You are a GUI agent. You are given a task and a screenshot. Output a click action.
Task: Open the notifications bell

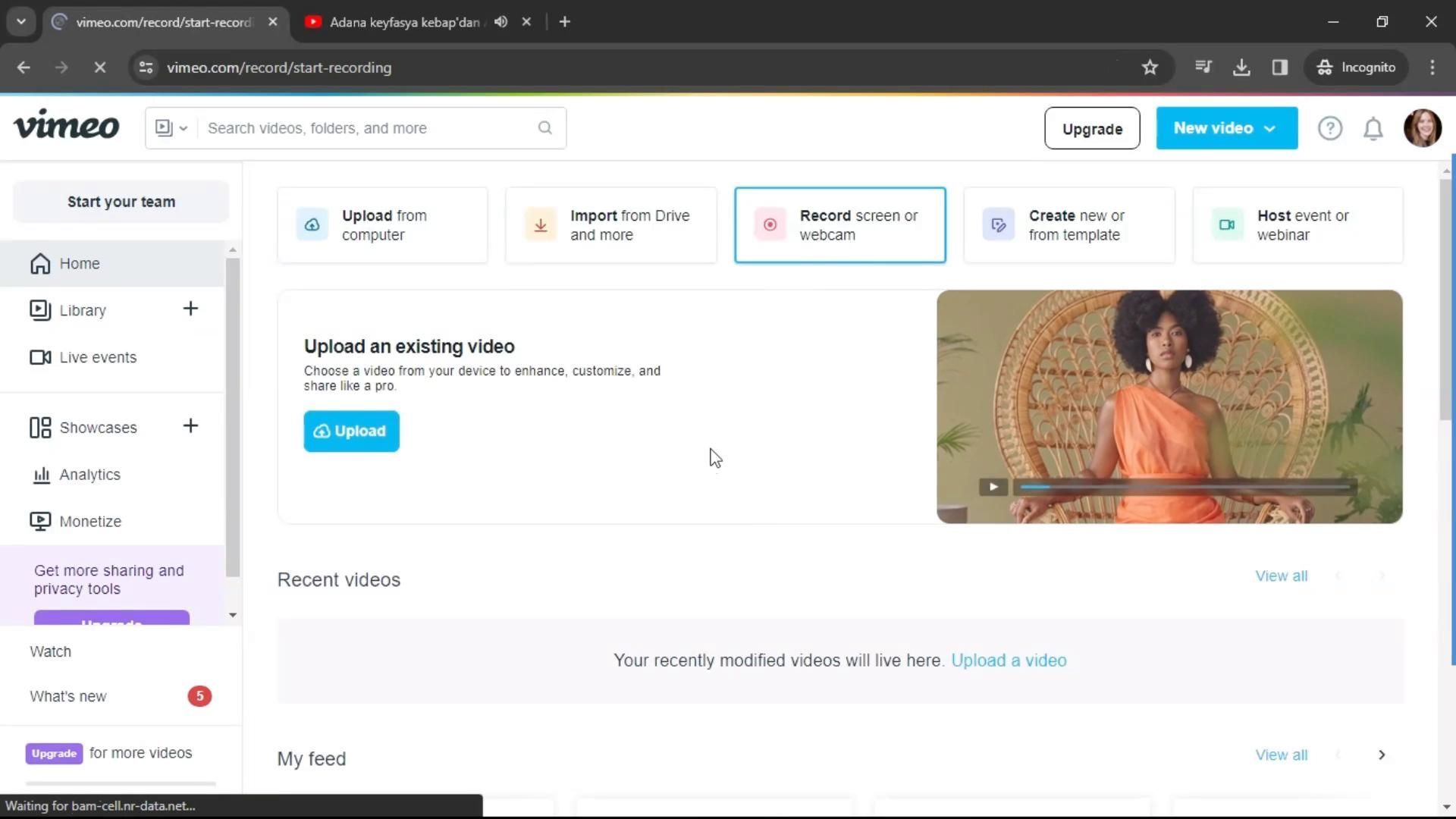coord(1373,128)
